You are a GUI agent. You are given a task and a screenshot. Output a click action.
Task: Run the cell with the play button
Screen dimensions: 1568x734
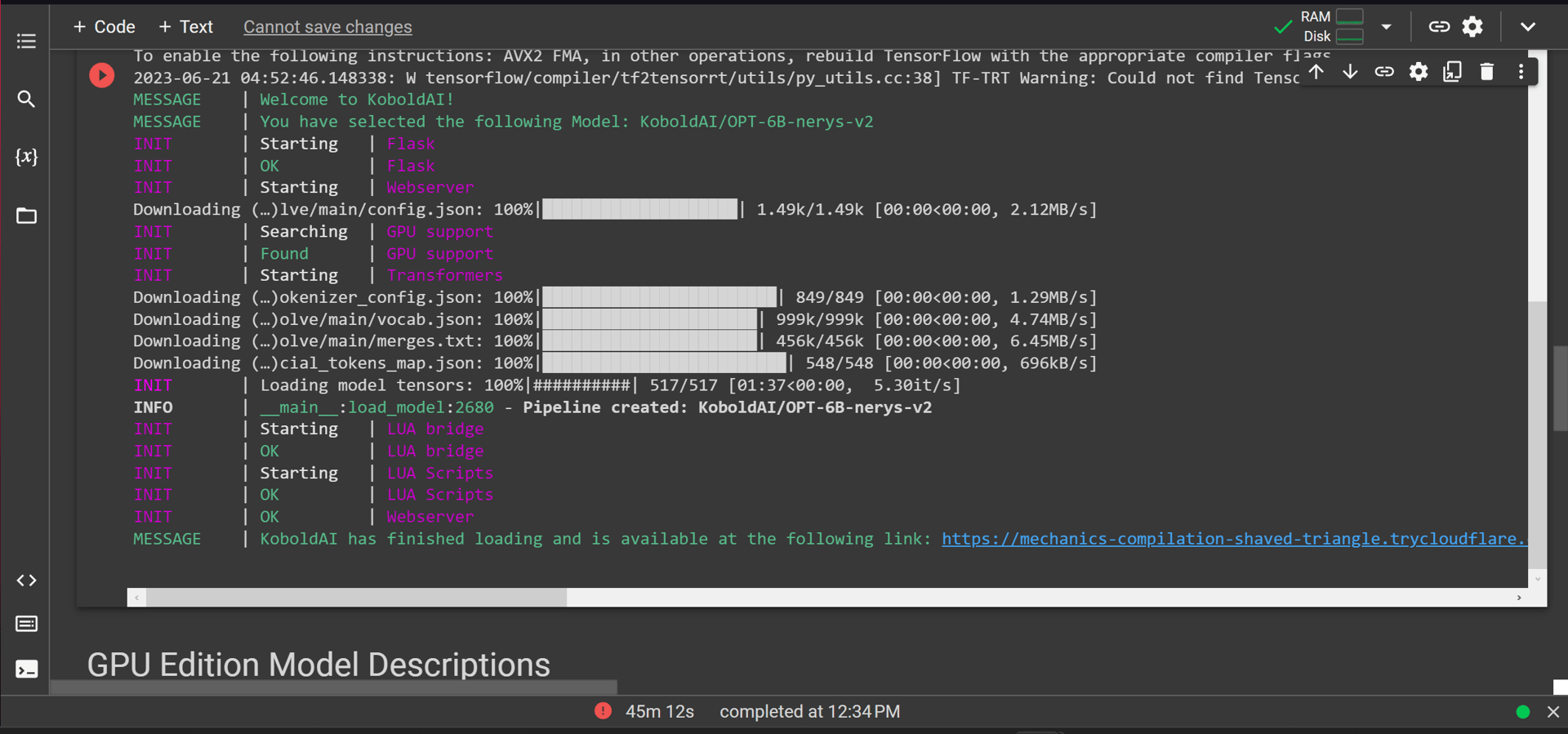pyautogui.click(x=101, y=76)
